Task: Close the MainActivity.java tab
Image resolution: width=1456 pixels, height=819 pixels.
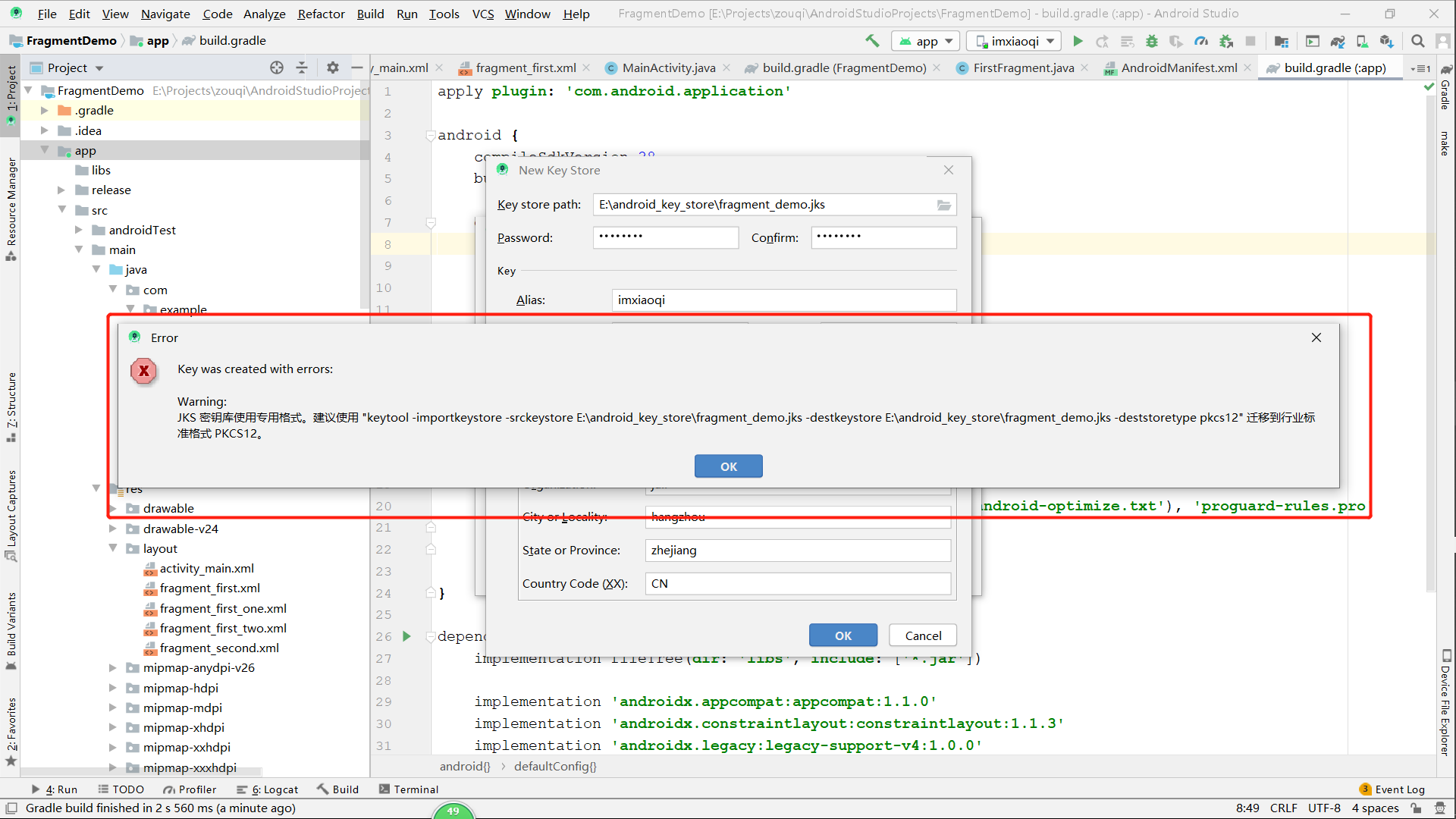Action: (726, 67)
